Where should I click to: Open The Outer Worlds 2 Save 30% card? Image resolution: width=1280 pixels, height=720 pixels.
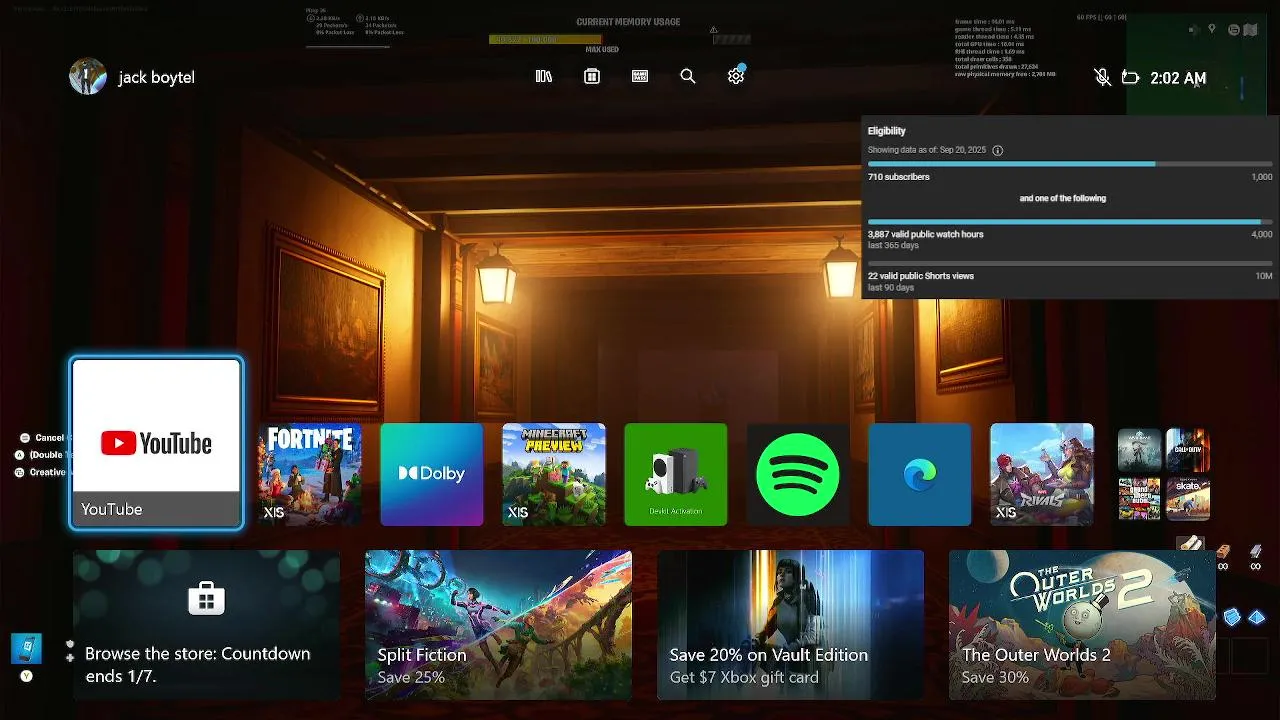(x=1082, y=625)
